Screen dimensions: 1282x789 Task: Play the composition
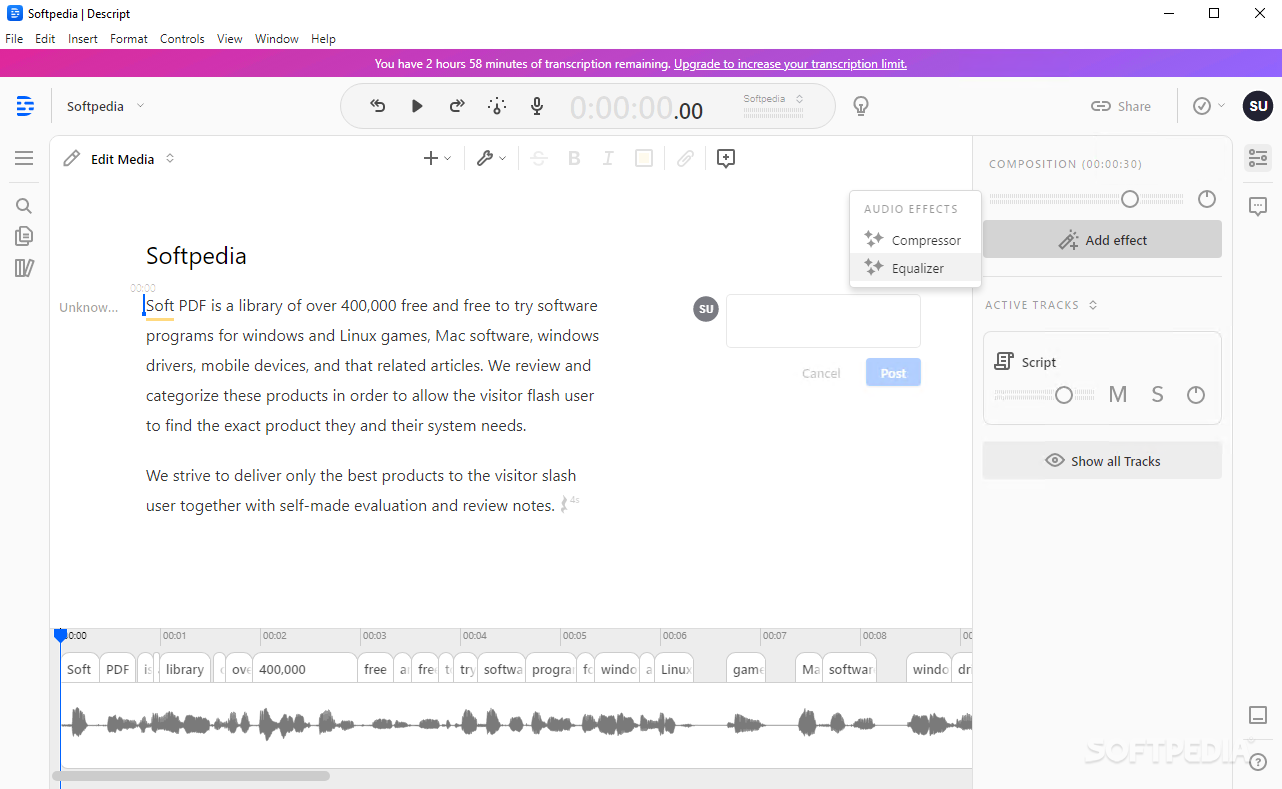(x=417, y=106)
